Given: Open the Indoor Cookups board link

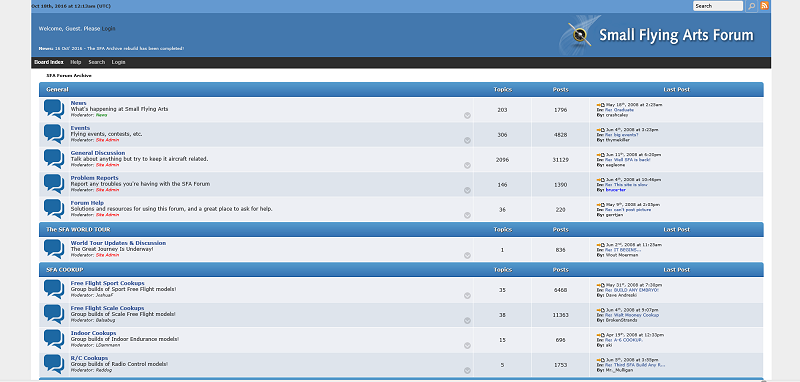Looking at the screenshot, I should (93, 334).
